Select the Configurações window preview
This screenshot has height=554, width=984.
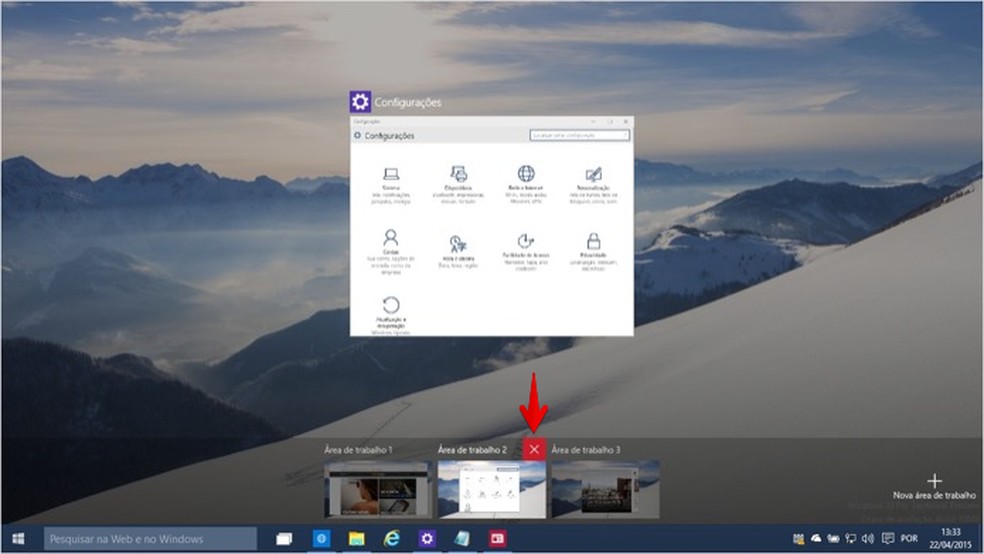pos(491,225)
